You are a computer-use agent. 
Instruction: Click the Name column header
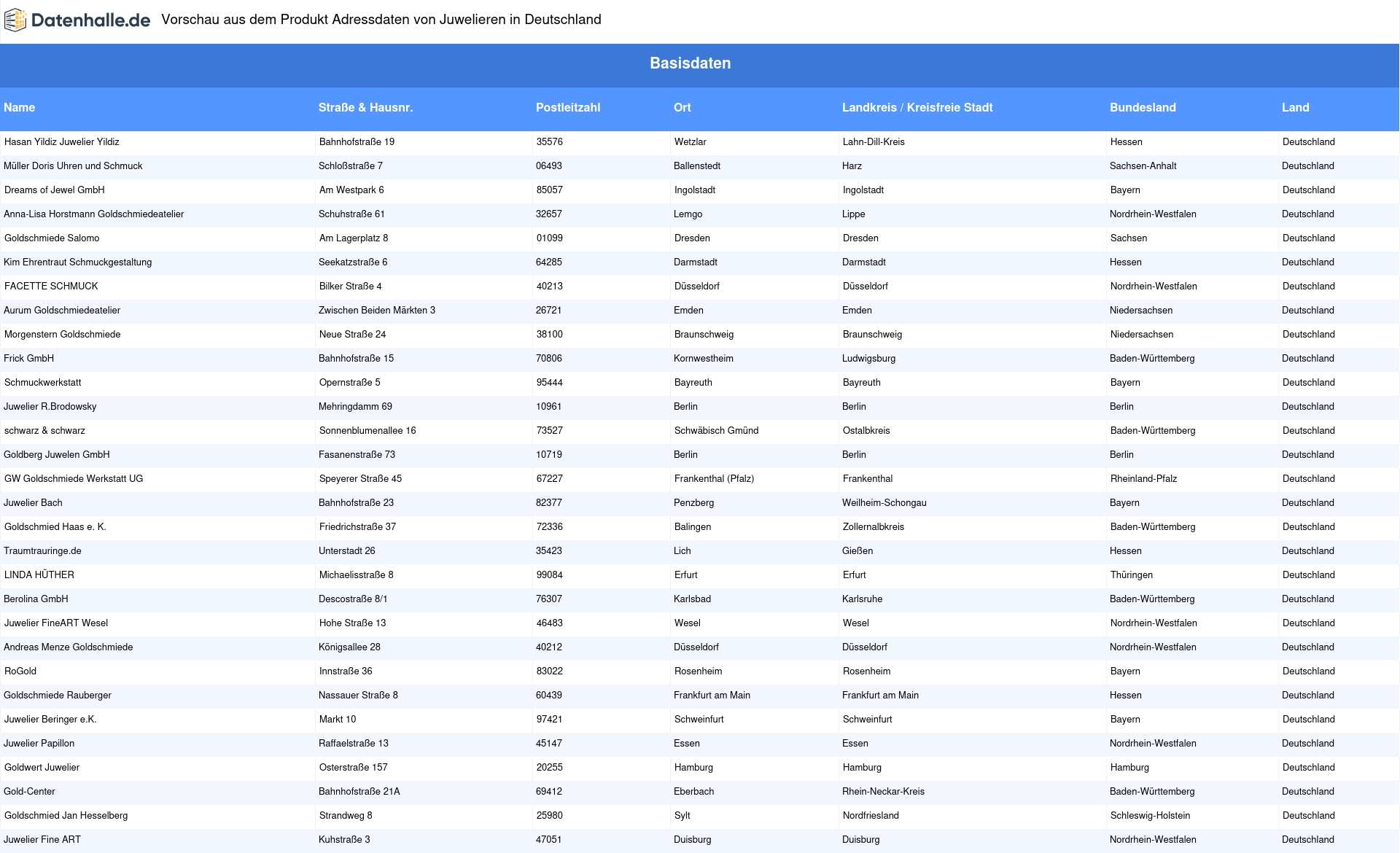[20, 108]
